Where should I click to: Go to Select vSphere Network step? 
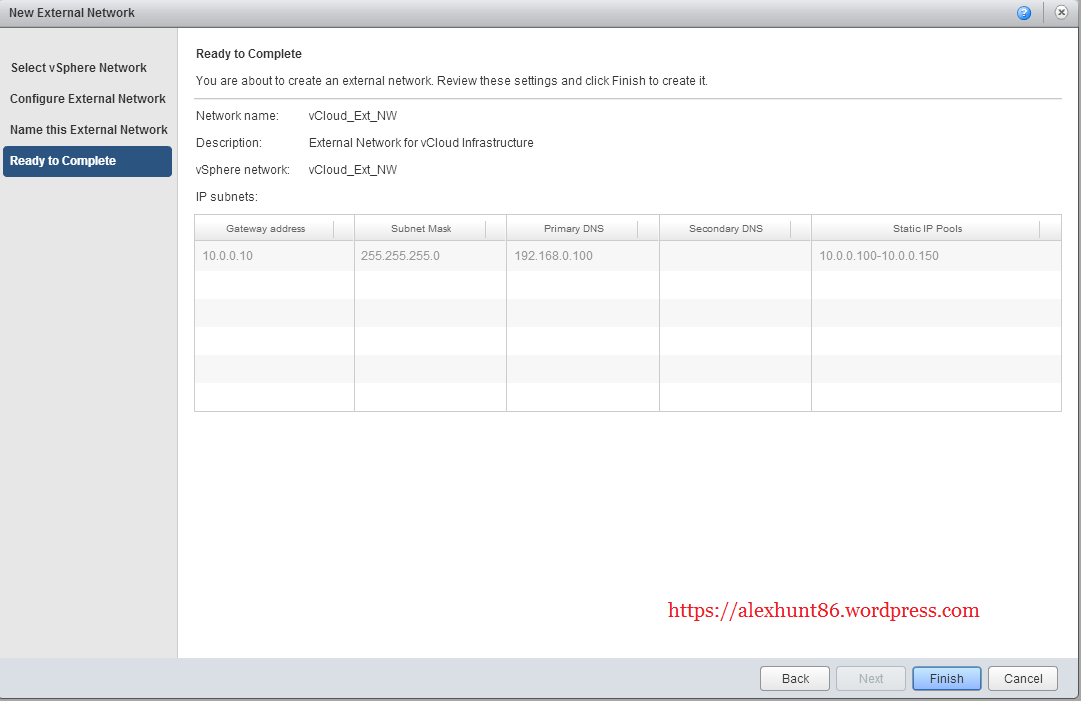79,68
